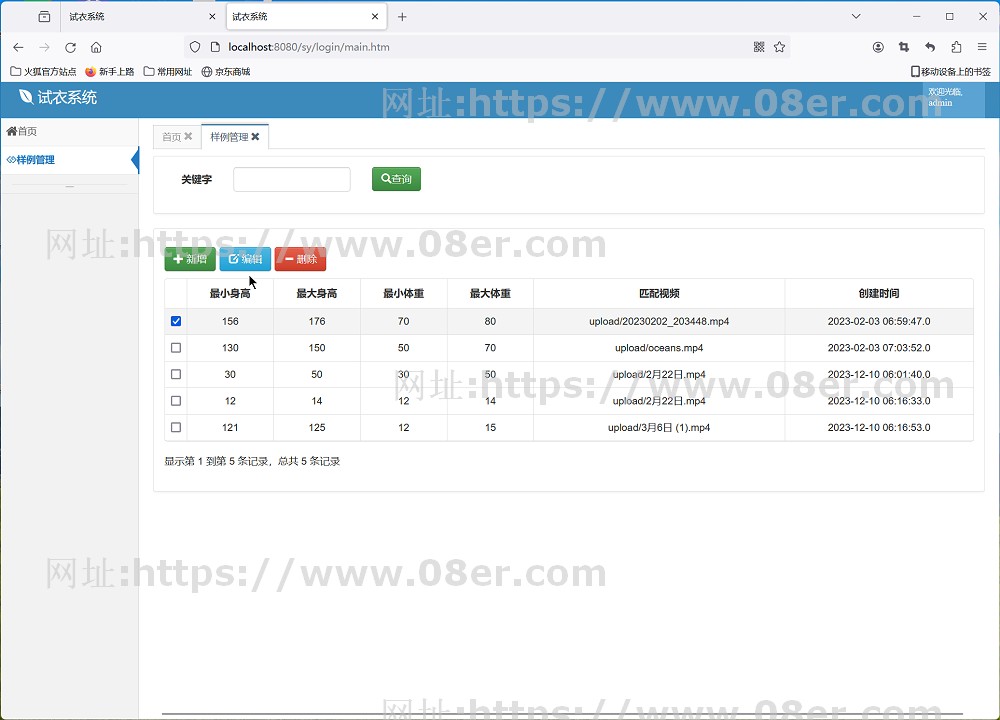Uncheck the row with height 156
The height and width of the screenshot is (720, 1000).
[x=176, y=321]
